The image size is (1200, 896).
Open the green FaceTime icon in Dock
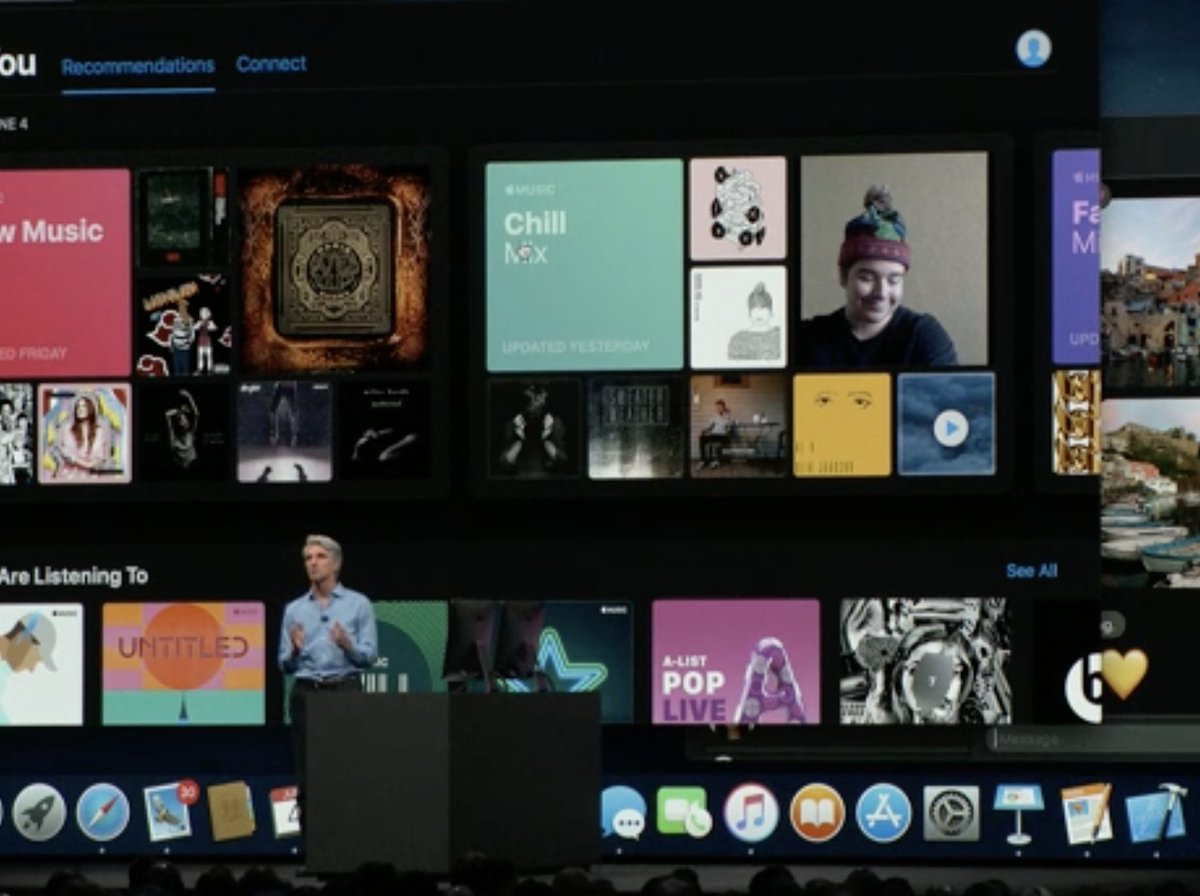pyautogui.click(x=685, y=811)
